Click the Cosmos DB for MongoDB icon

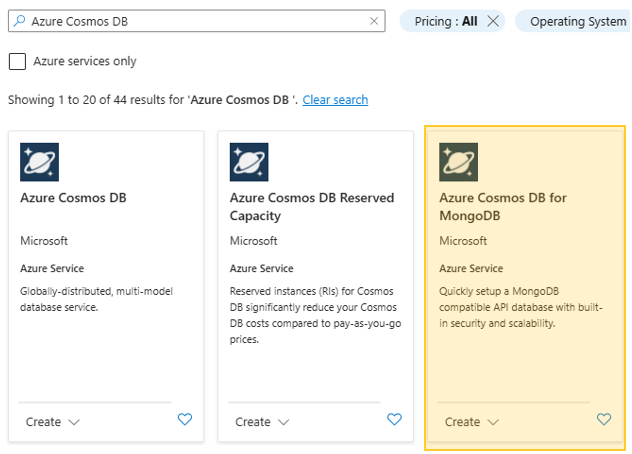(x=459, y=162)
